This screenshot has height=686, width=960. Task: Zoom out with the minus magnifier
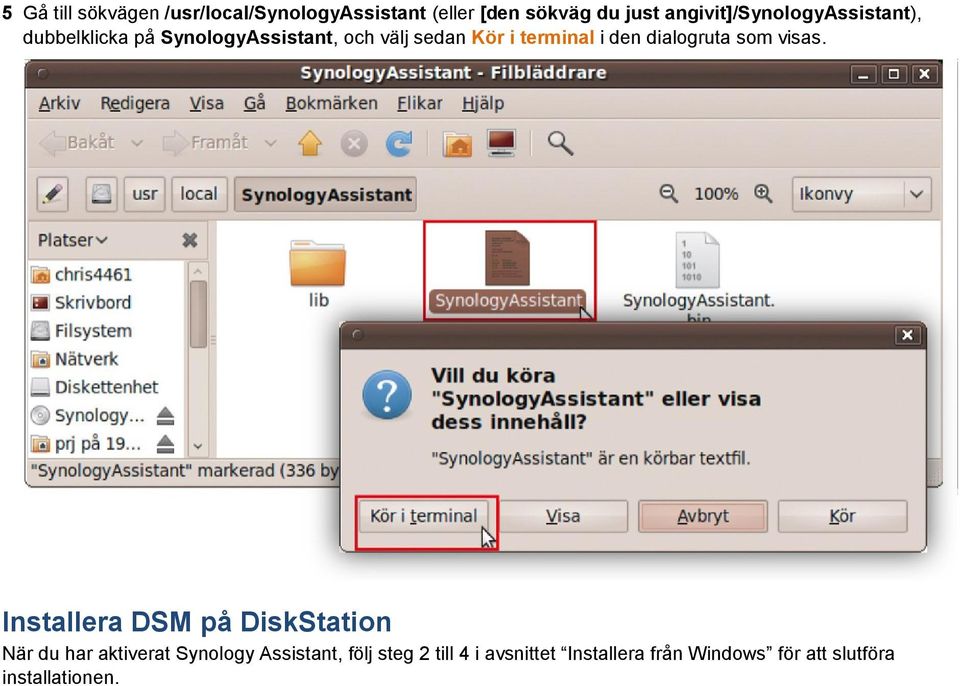click(668, 194)
